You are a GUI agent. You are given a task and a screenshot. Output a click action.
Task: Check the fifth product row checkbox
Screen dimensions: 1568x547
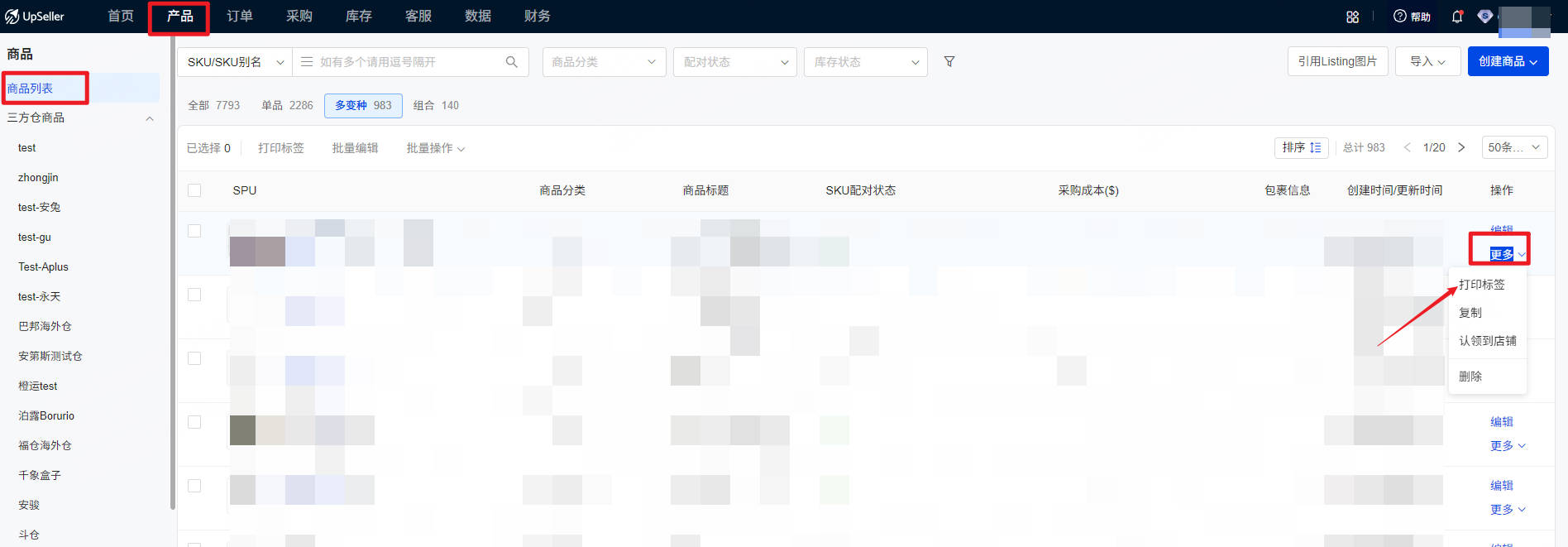(194, 486)
